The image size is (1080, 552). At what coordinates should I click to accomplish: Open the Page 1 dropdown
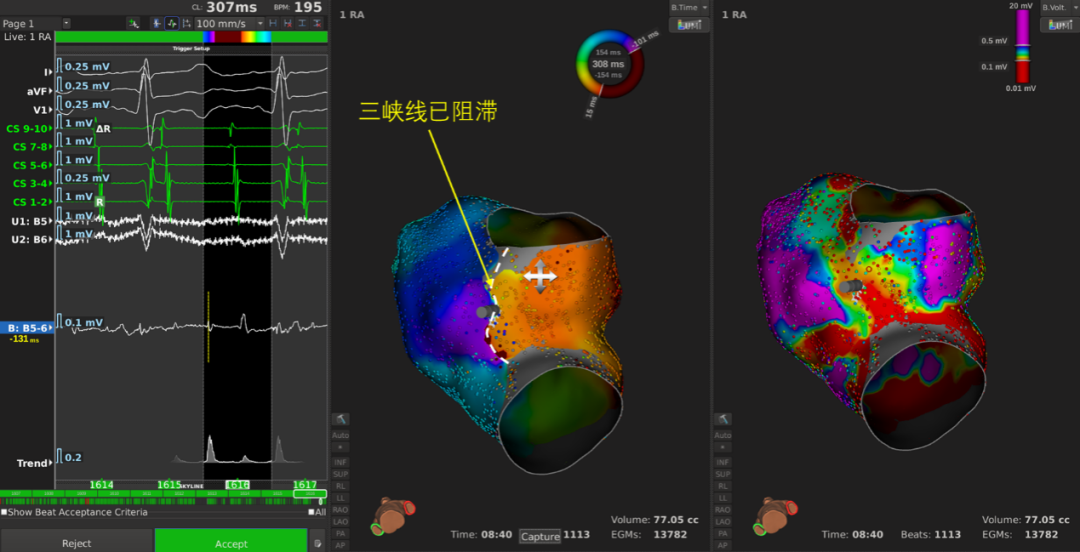pyautogui.click(x=66, y=23)
